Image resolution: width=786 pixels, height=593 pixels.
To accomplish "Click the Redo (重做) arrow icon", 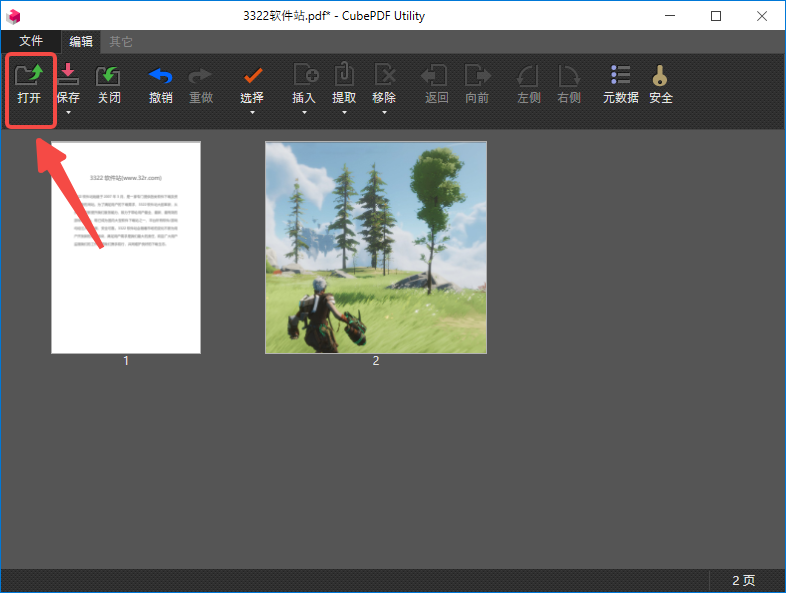I will [x=201, y=76].
